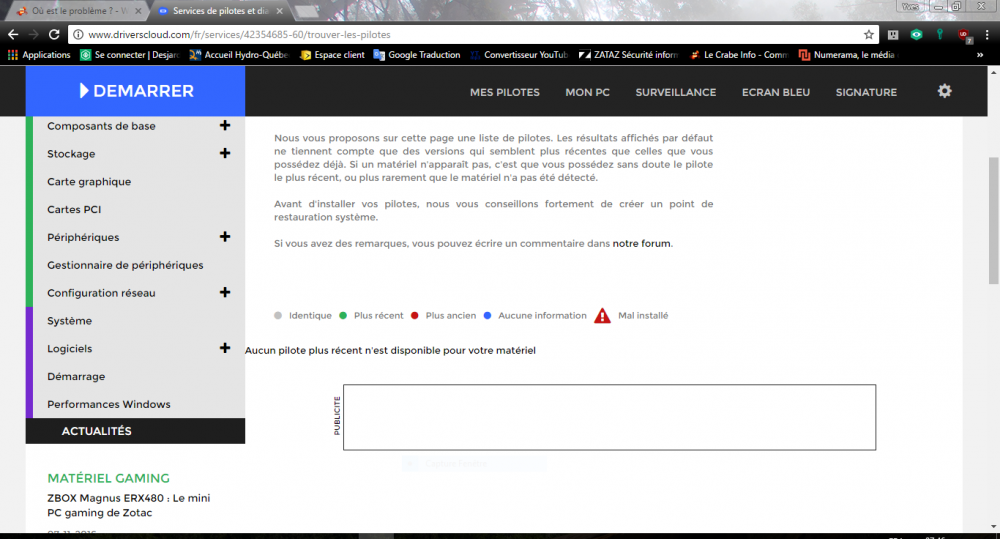Click the blue Aucune information legend dot
The width and height of the screenshot is (1000, 539).
click(487, 316)
